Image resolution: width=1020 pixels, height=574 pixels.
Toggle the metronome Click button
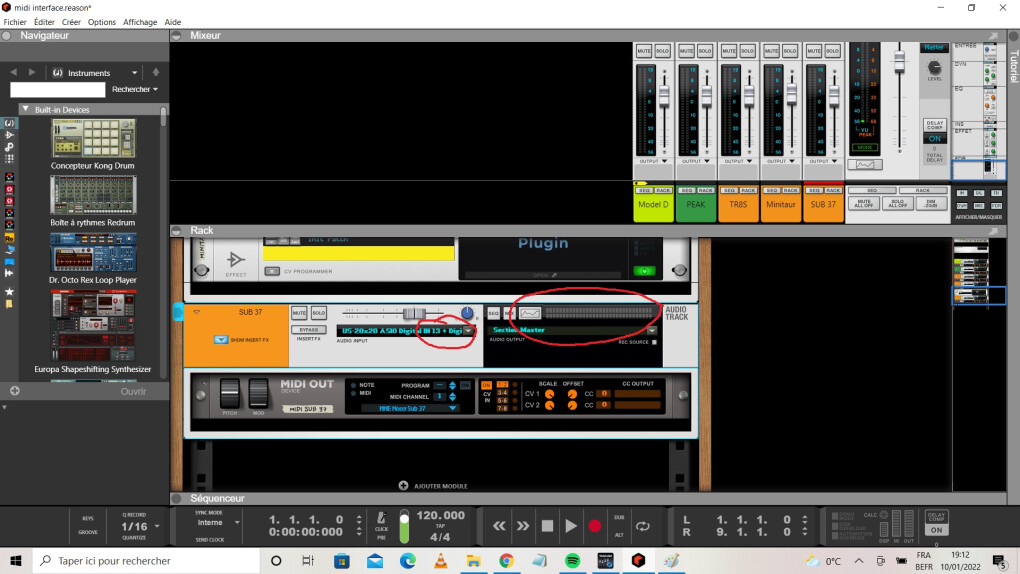coord(381,519)
